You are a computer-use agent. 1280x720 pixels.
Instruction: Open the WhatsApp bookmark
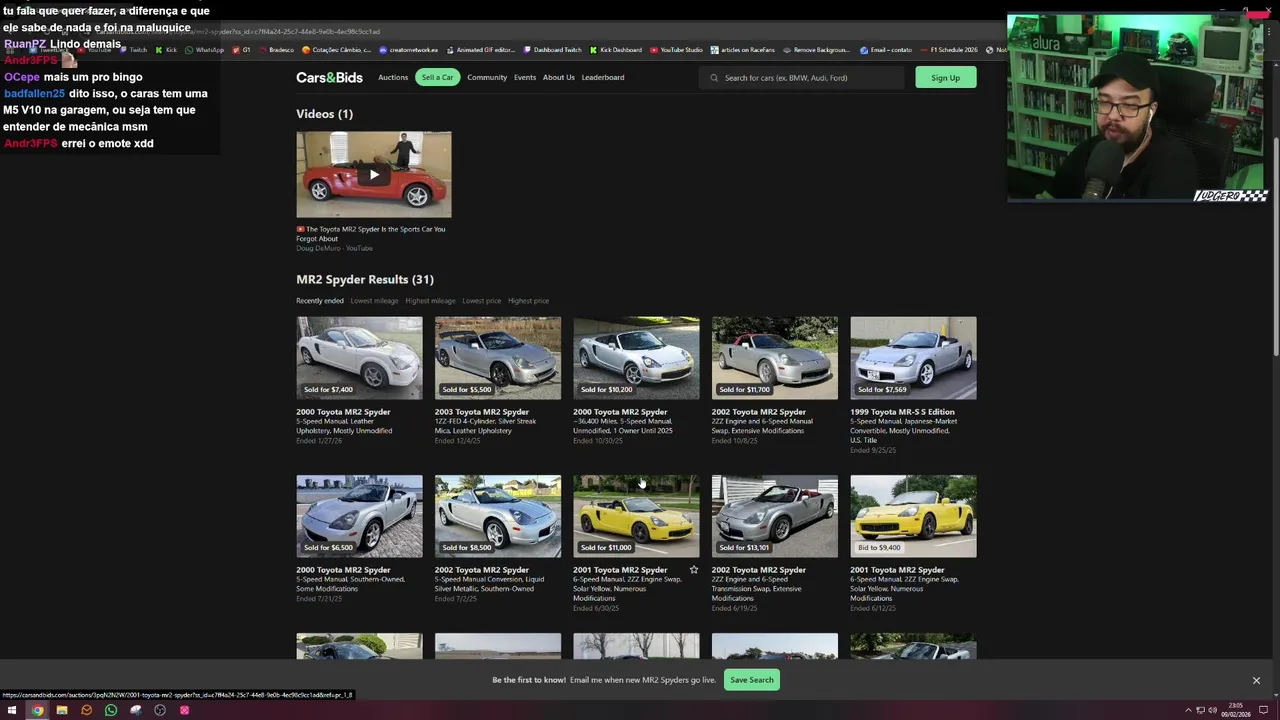point(205,50)
